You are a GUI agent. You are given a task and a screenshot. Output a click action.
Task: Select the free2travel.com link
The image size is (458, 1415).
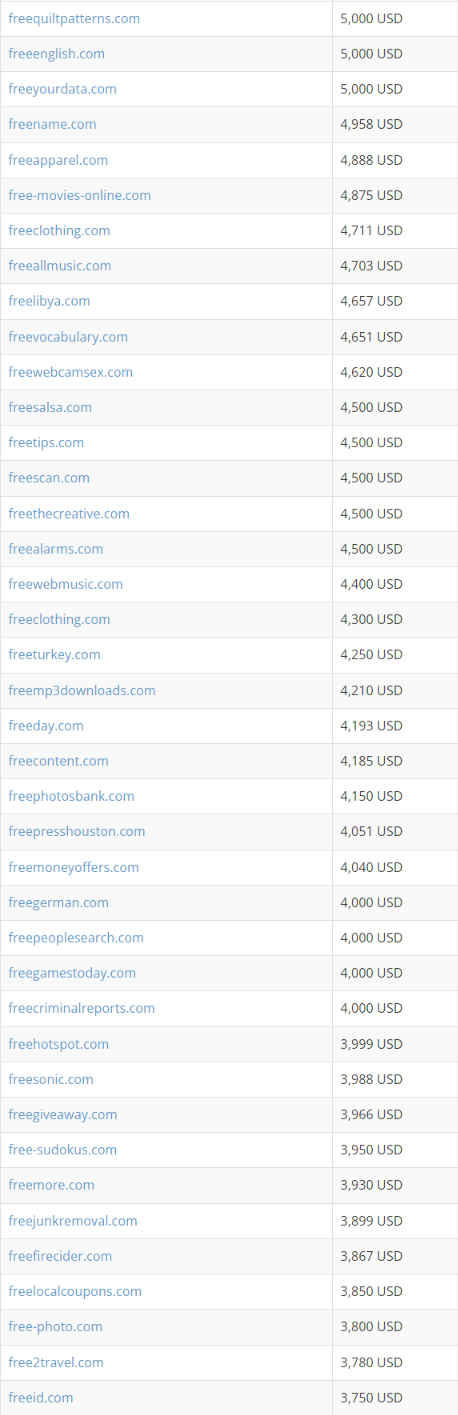(x=56, y=1362)
